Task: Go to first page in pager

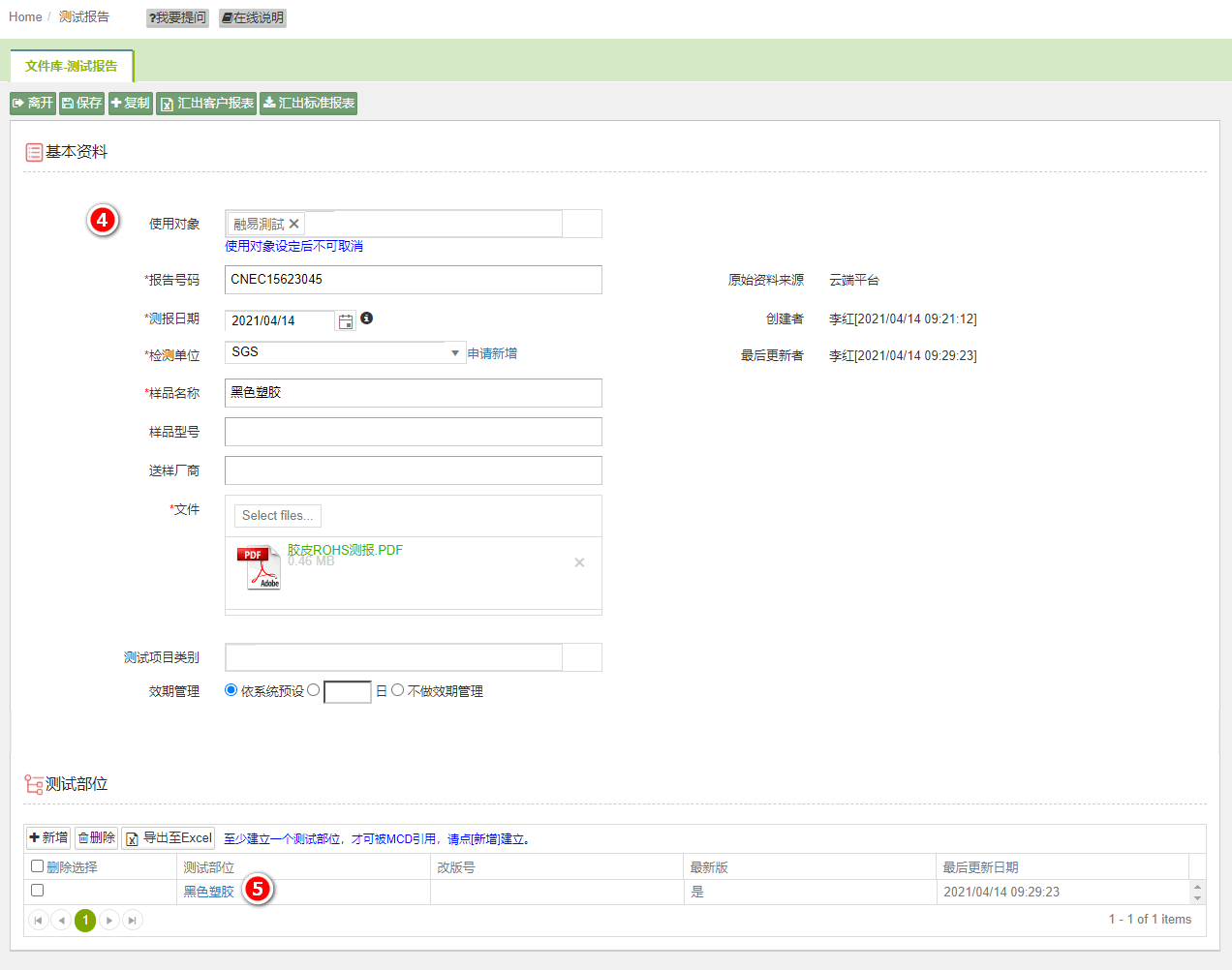Action: coord(38,920)
